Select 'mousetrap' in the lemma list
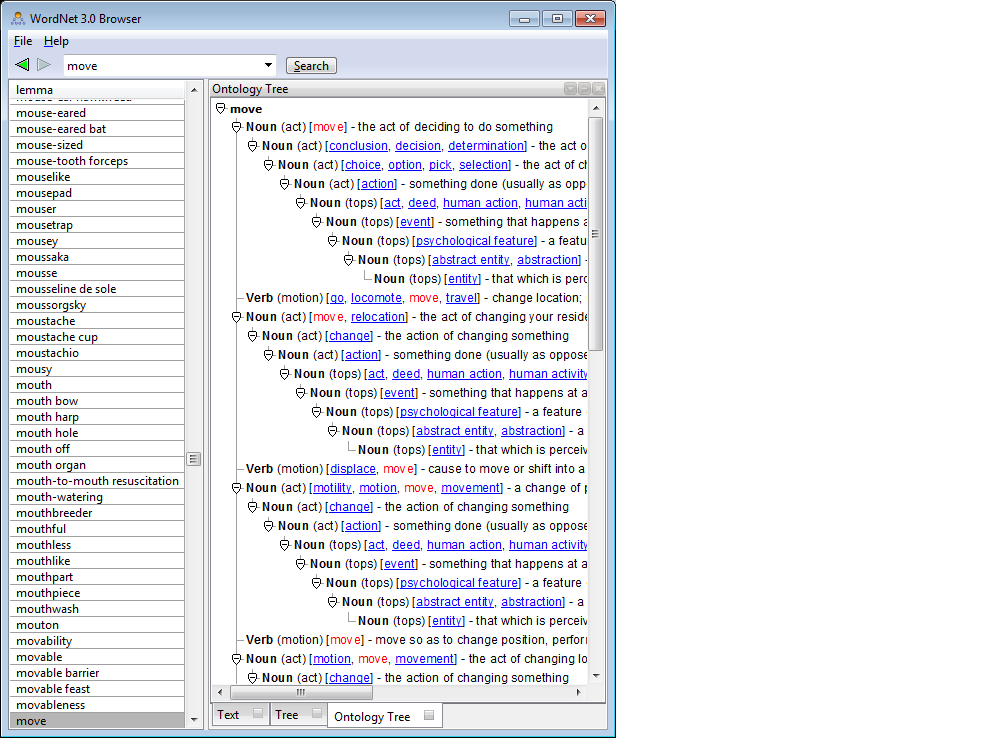The height and width of the screenshot is (738, 1008). pos(97,225)
